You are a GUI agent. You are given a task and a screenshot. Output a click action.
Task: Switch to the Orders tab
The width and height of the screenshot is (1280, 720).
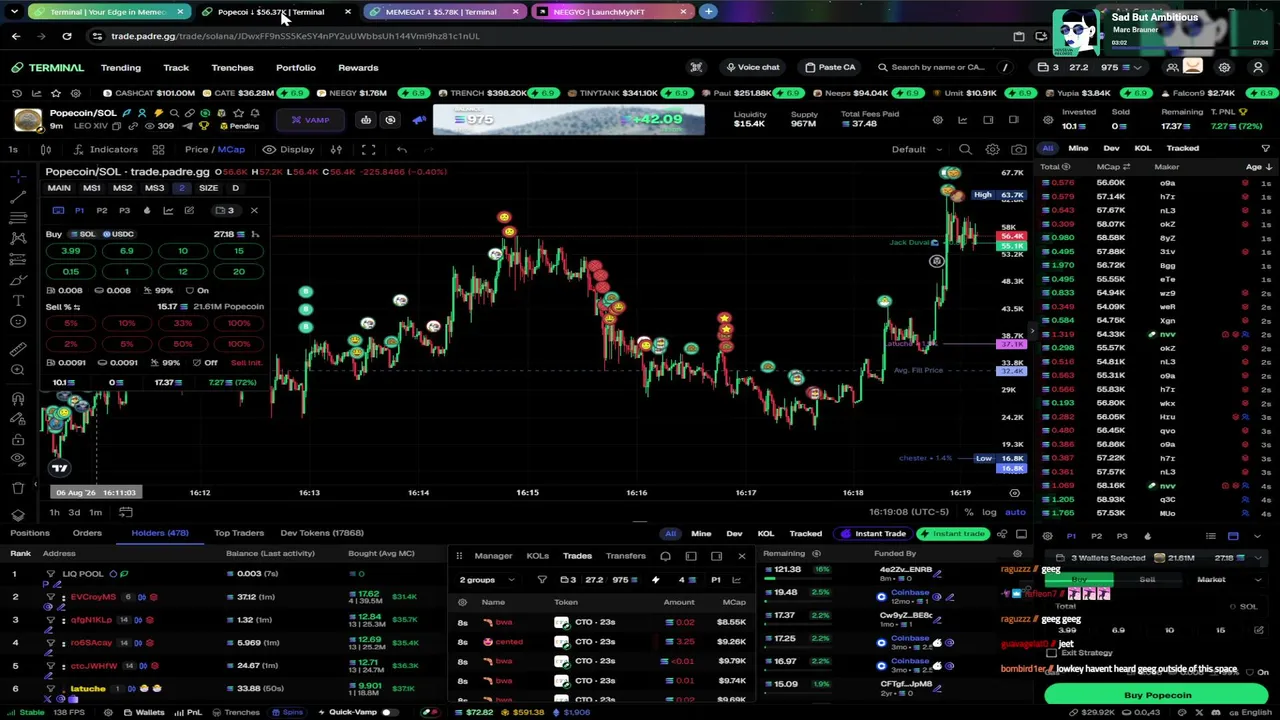(x=87, y=533)
